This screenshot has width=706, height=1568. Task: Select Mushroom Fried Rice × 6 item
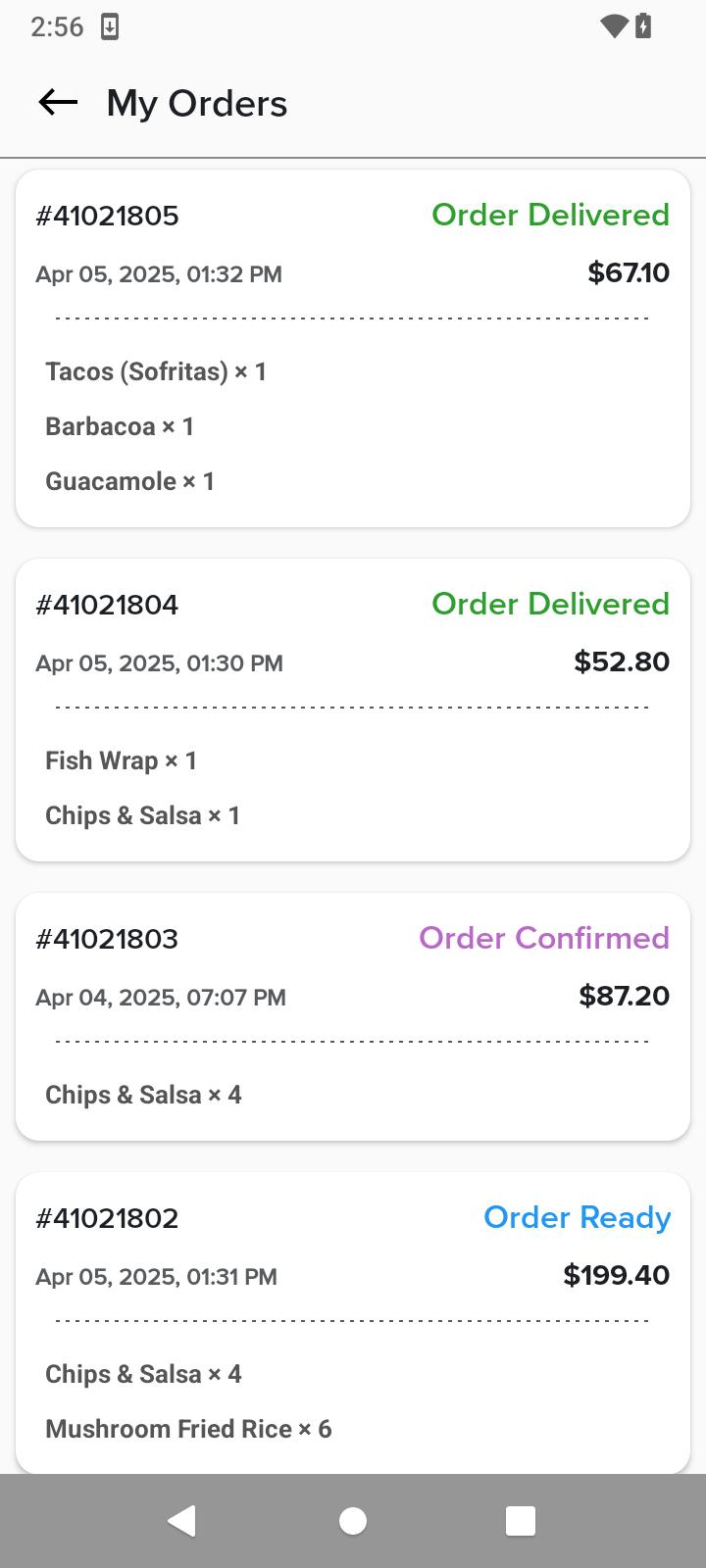(x=188, y=1429)
